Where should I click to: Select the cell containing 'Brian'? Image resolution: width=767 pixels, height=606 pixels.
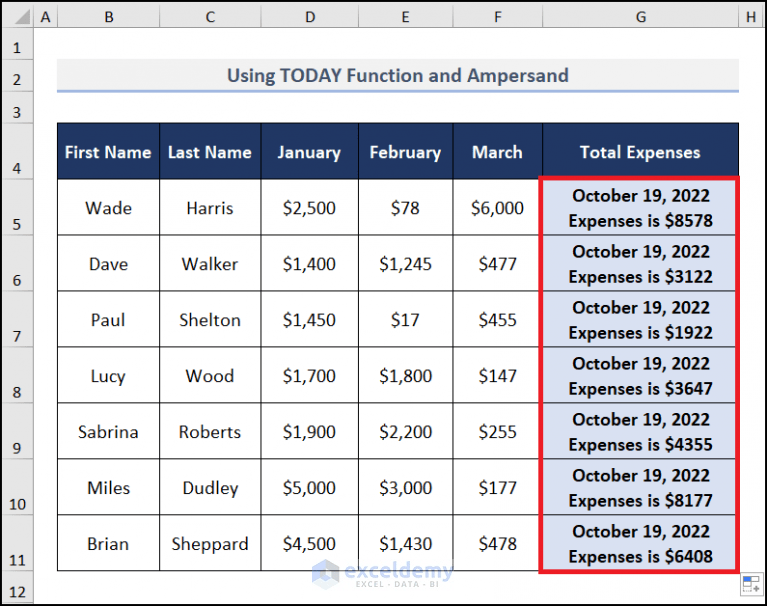click(x=108, y=543)
